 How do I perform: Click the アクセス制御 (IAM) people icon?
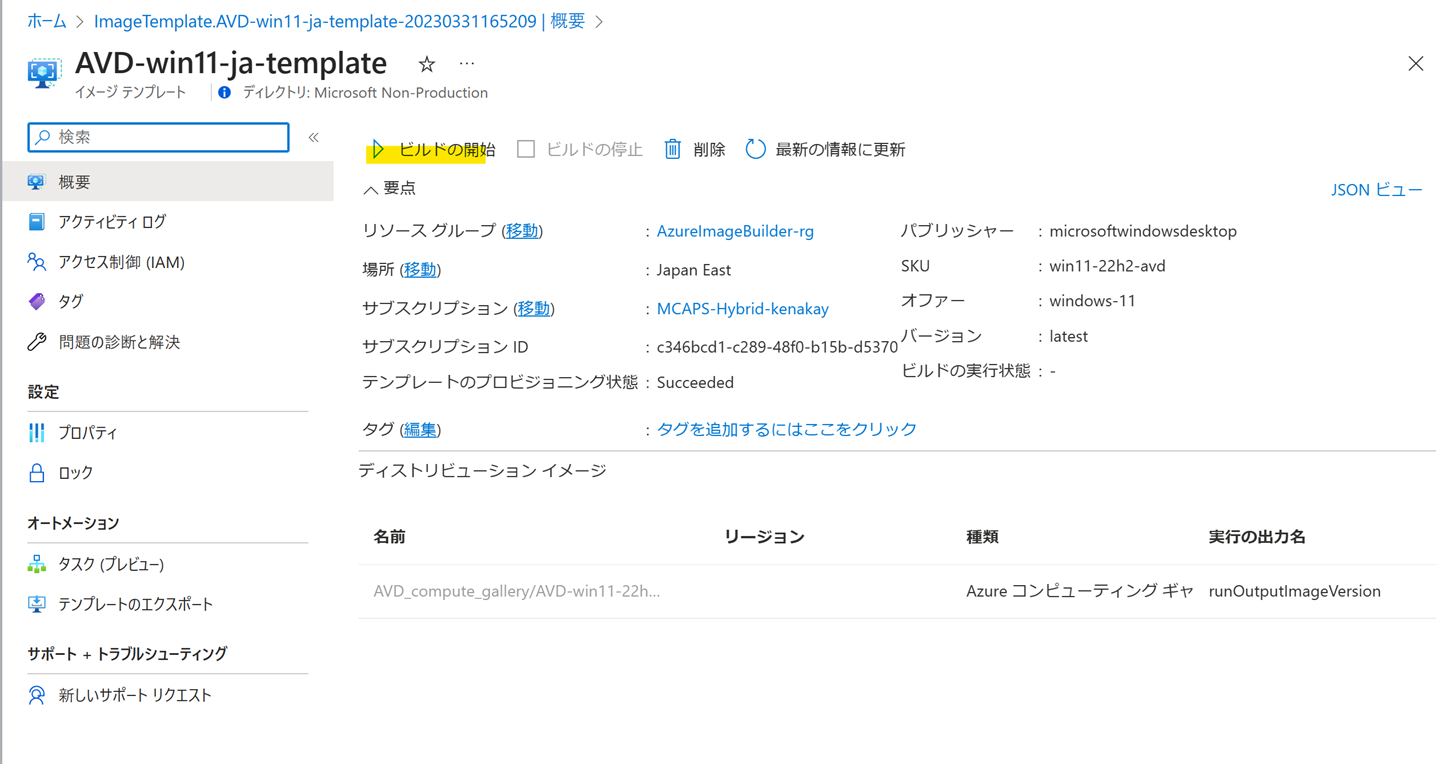pos(37,262)
